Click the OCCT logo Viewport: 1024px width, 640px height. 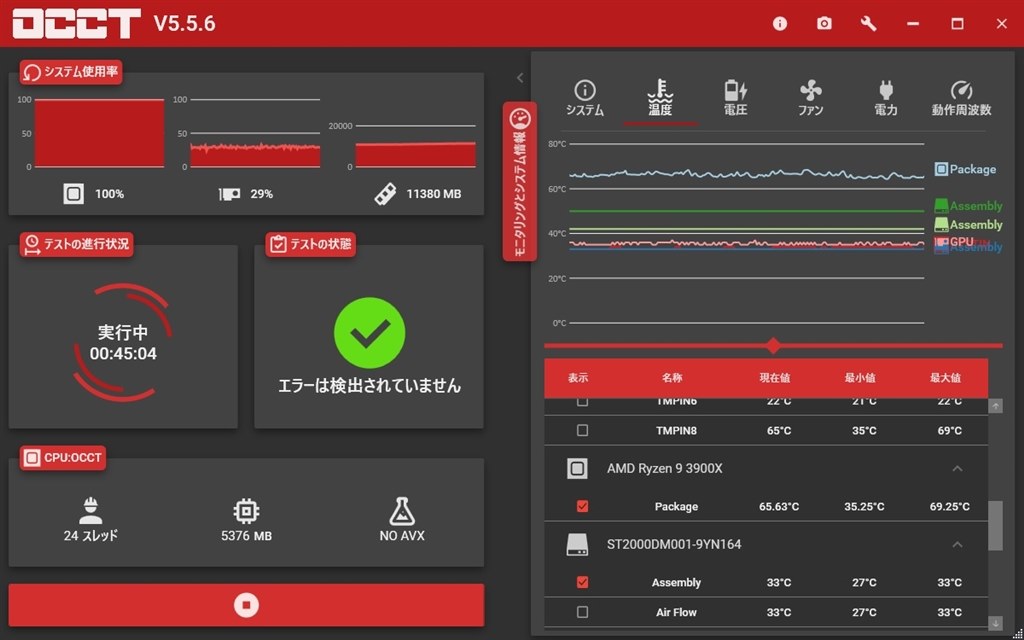[x=76, y=24]
